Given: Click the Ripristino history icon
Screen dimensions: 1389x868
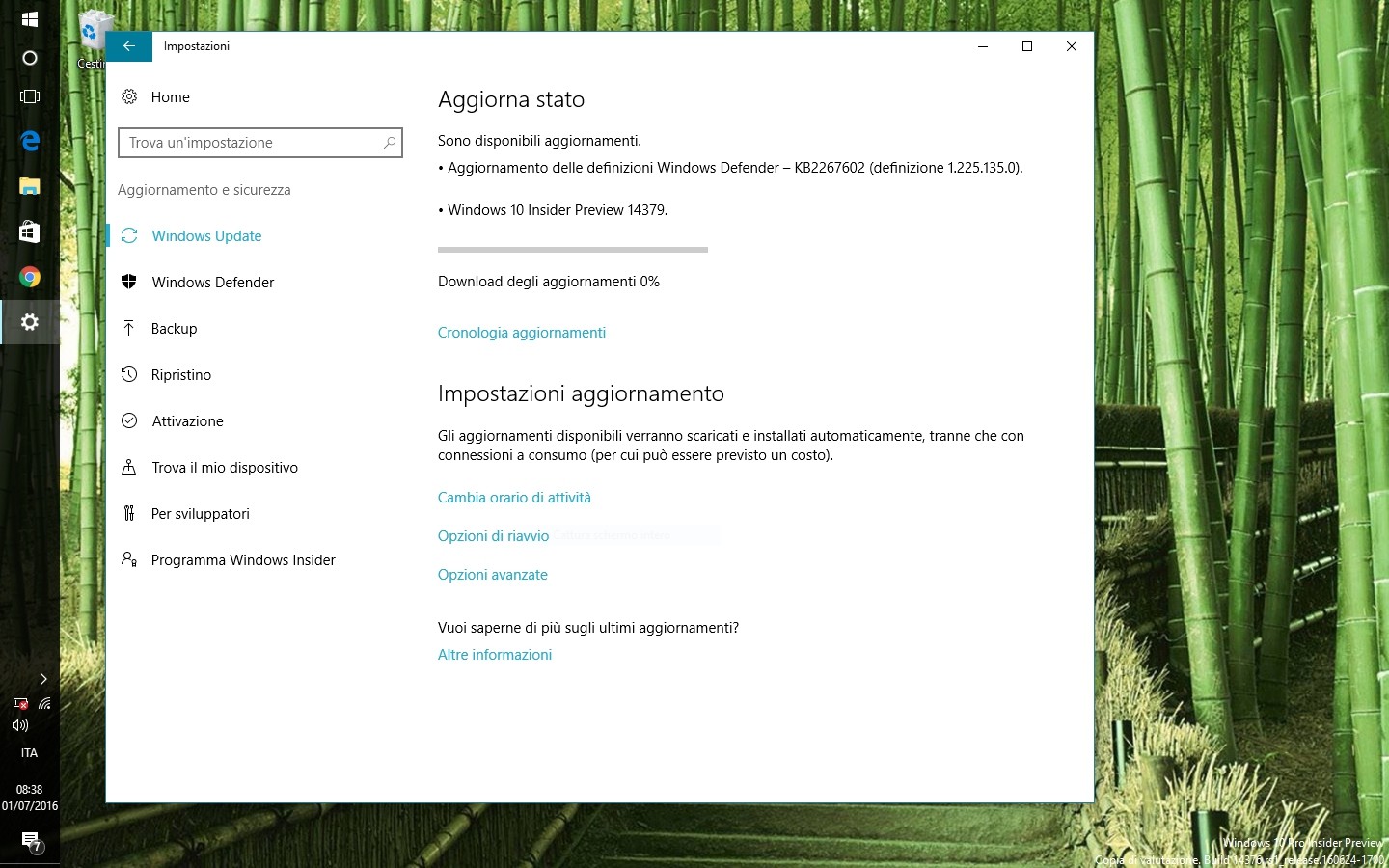Looking at the screenshot, I should click(x=129, y=374).
